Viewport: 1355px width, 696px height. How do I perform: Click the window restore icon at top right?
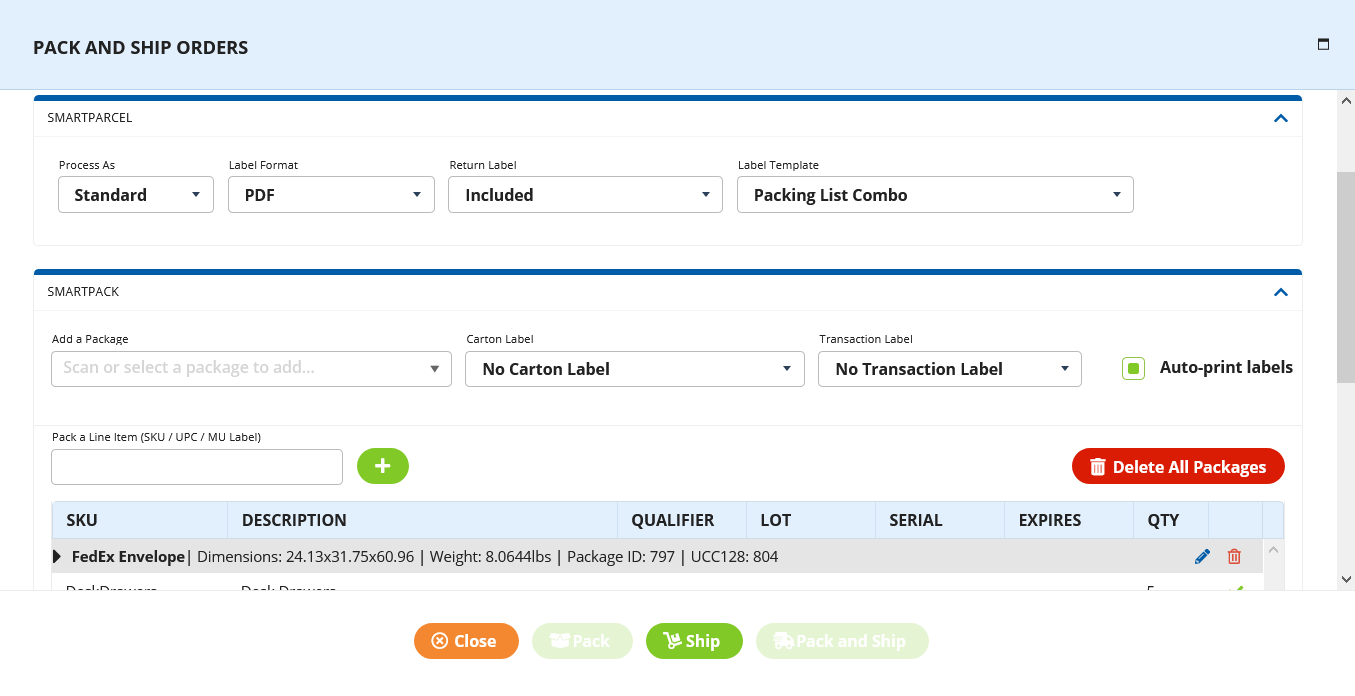1322,44
